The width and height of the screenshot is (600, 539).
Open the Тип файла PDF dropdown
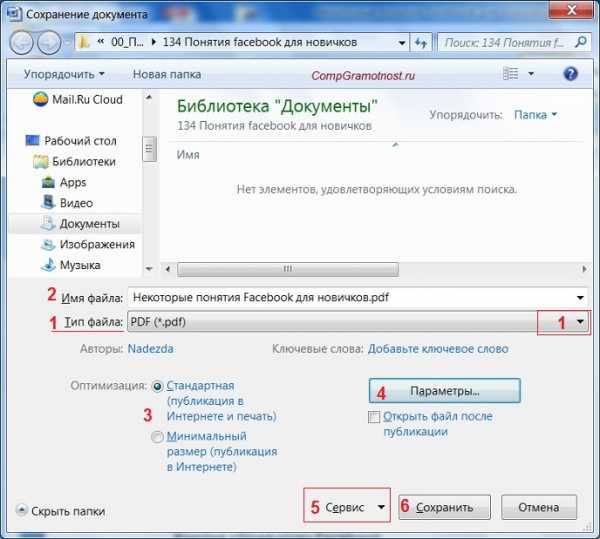[580, 322]
